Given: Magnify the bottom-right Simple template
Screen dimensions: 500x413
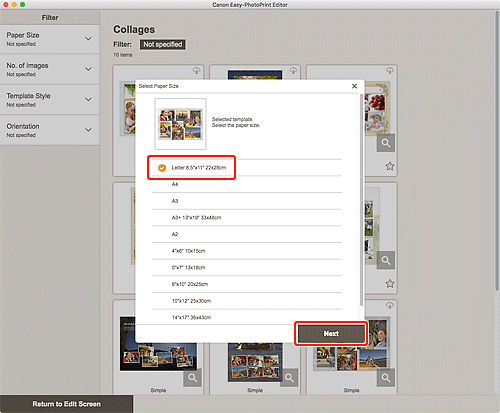Looking at the screenshot, I should (386, 378).
